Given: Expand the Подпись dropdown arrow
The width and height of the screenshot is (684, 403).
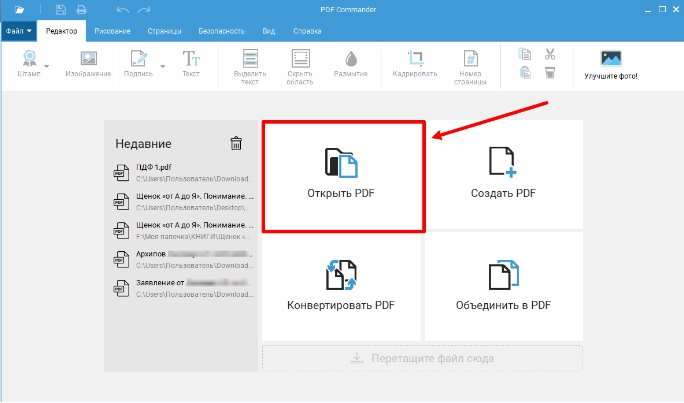Looking at the screenshot, I should pyautogui.click(x=163, y=68).
